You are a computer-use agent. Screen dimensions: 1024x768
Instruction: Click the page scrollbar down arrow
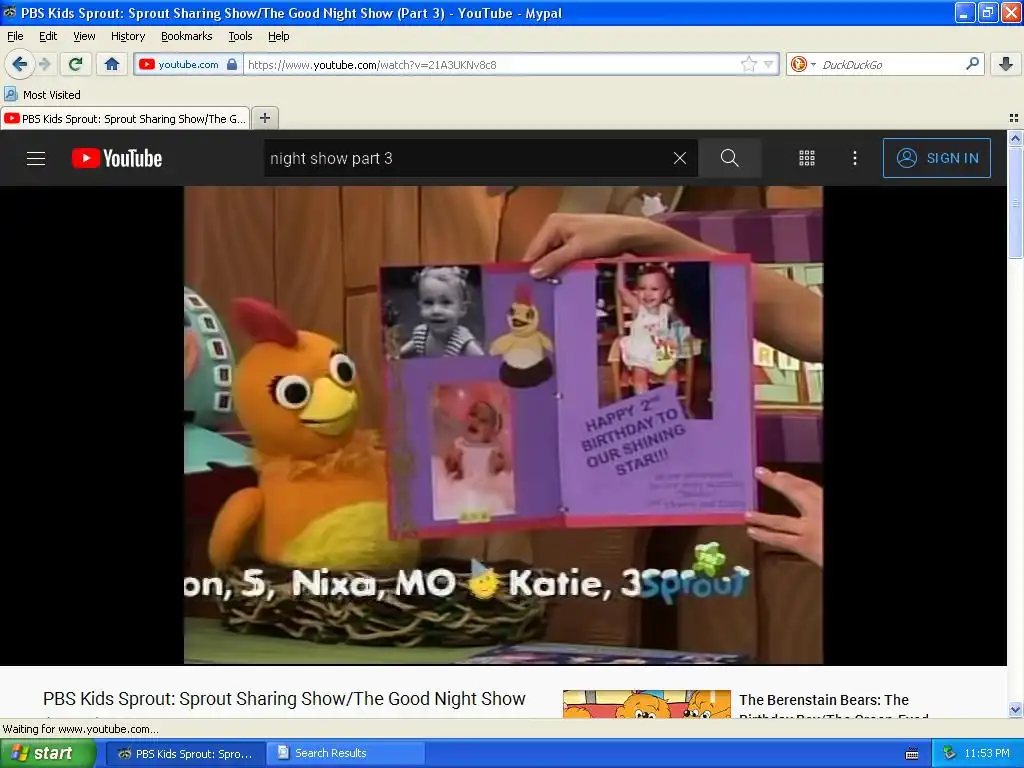(x=1015, y=709)
